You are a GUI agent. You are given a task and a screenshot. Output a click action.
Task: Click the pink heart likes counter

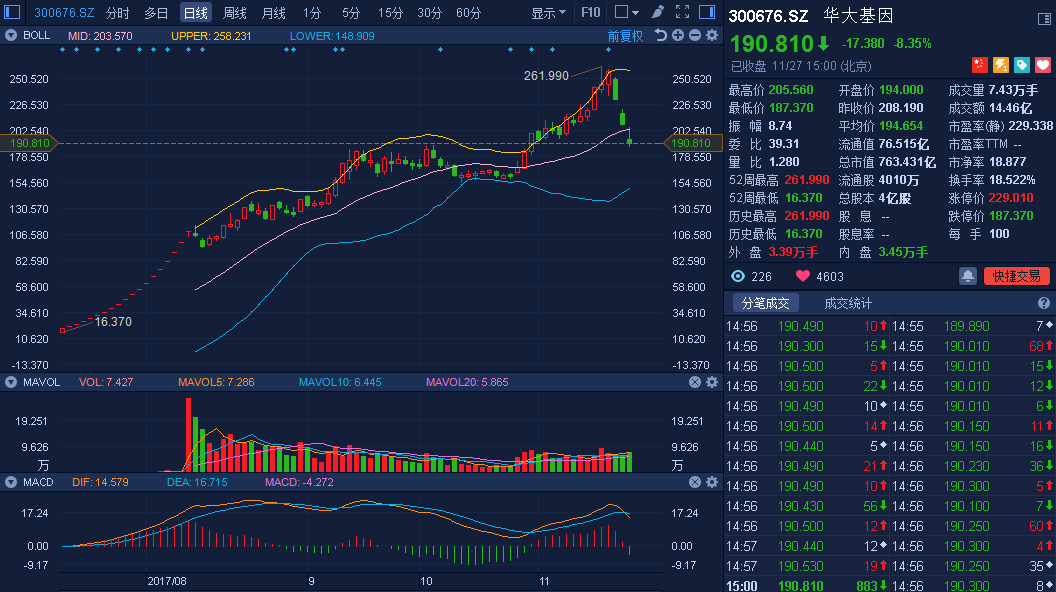click(819, 276)
